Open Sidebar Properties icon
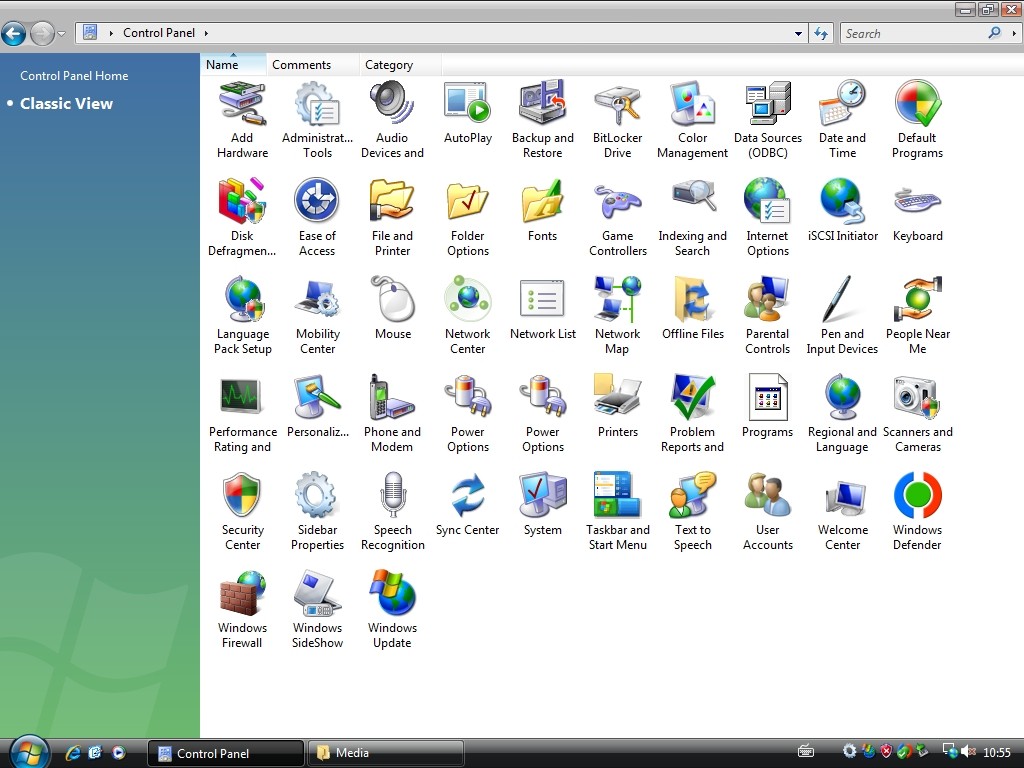1024x768 pixels. coord(317,495)
